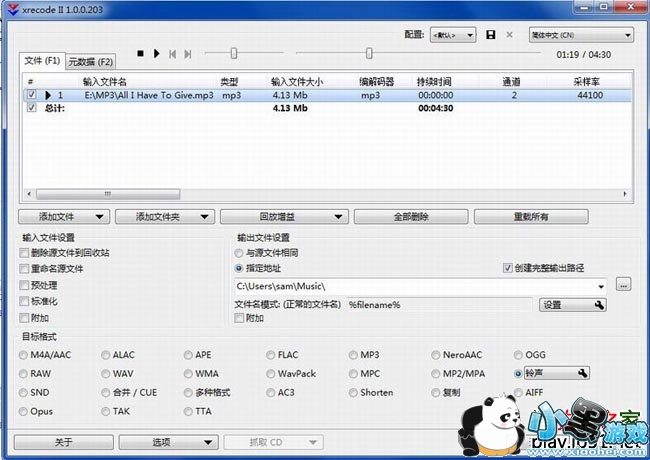Enable 重命名源文件 checkbox
650x460 pixels.
24,269
